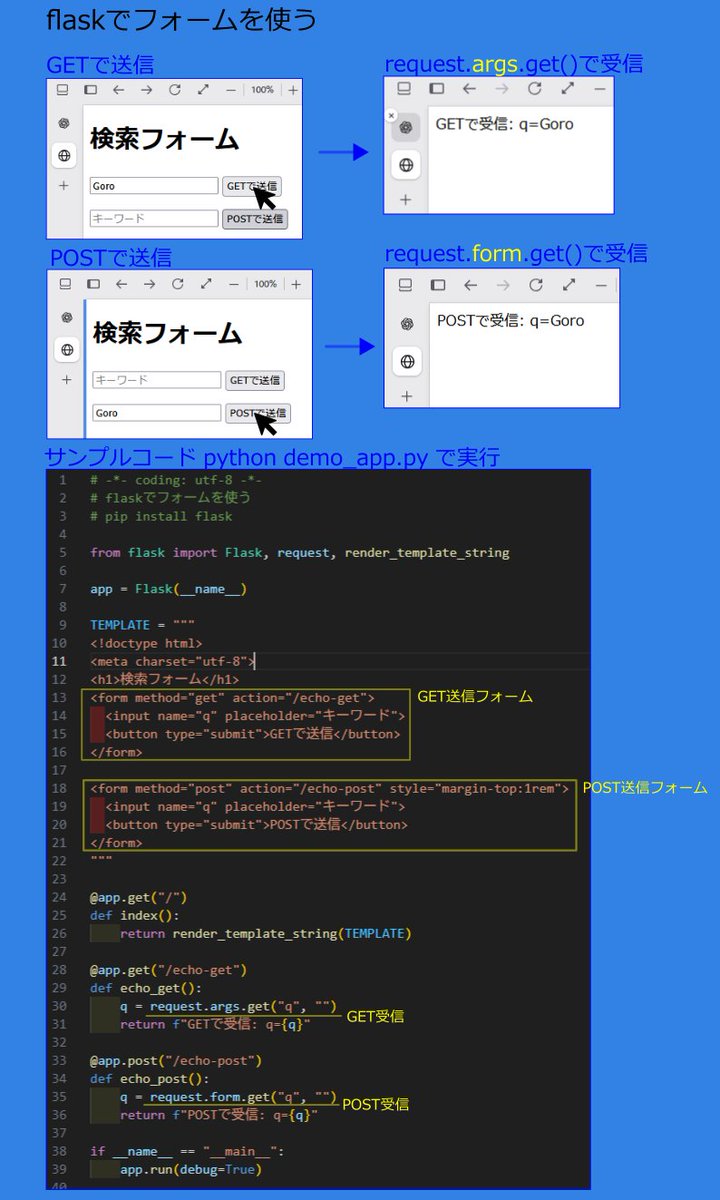Viewport: 720px width, 1200px height.
Task: Click the back arrow in the GETで送信 form window
Action: pos(118,90)
